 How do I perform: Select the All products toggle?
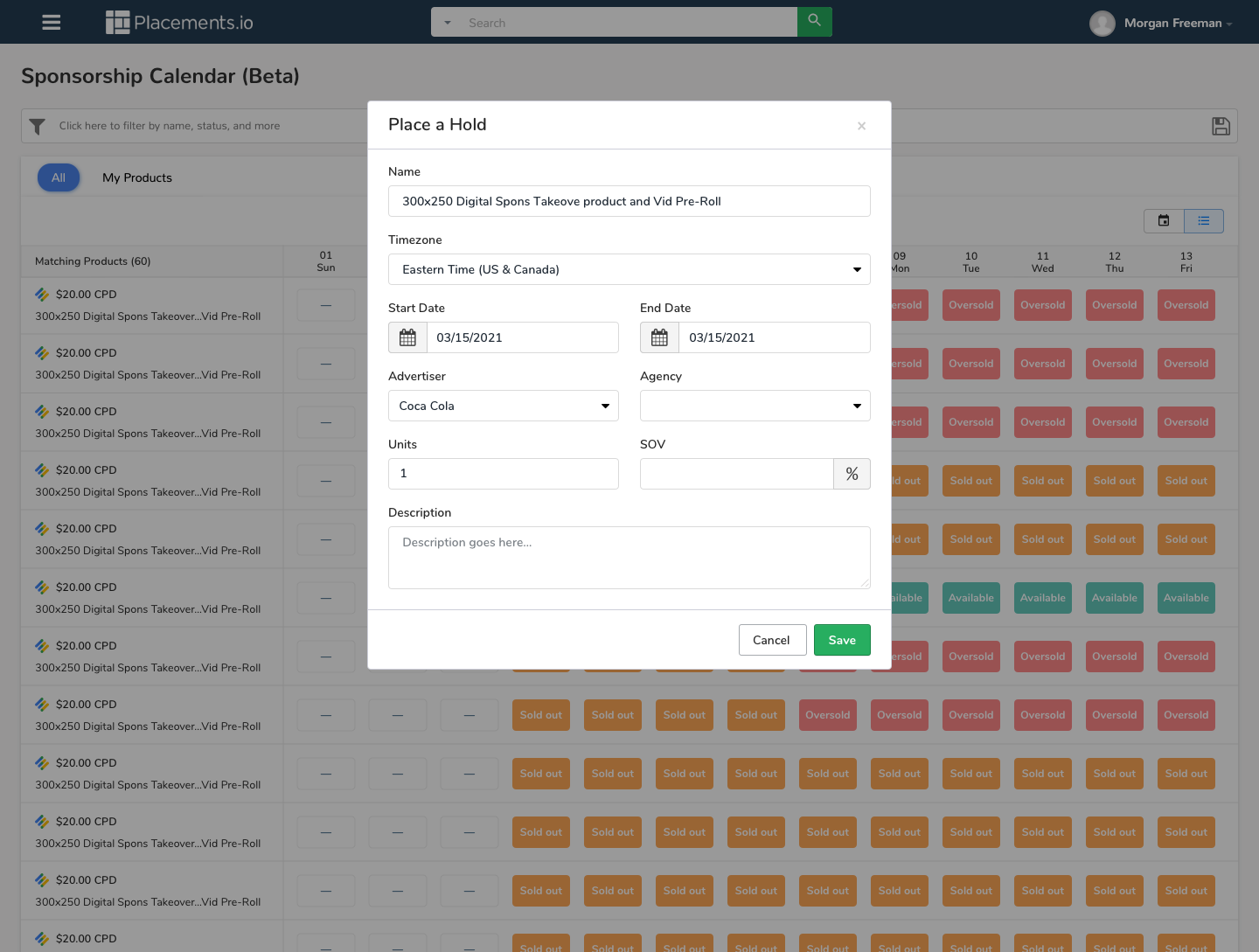pos(59,177)
